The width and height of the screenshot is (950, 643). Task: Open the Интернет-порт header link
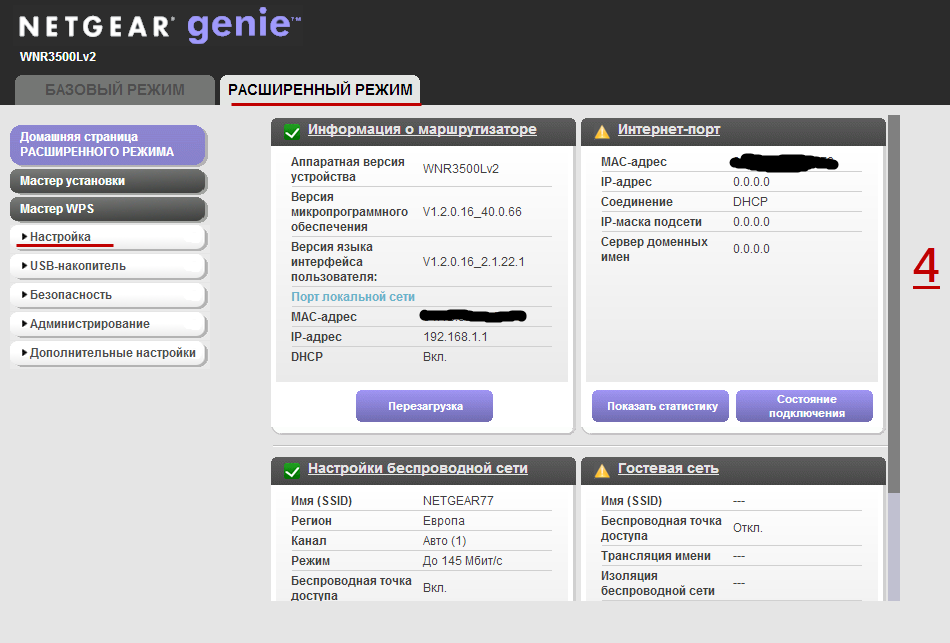pyautogui.click(x=669, y=129)
